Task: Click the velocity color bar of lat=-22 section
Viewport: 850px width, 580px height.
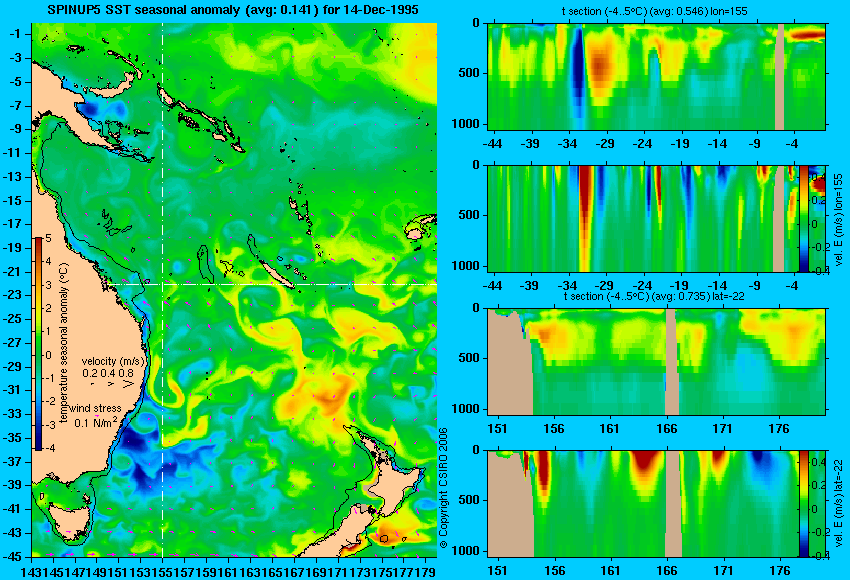Action: (x=803, y=504)
